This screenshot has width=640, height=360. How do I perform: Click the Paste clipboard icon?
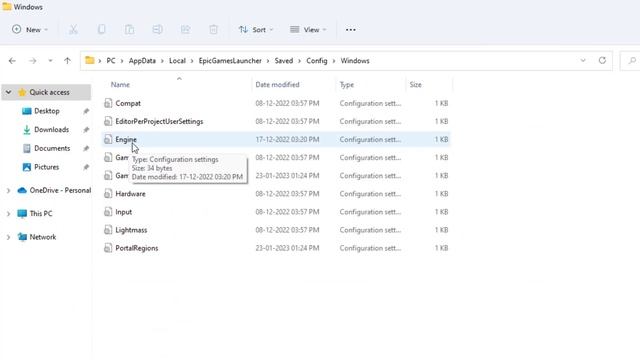click(x=129, y=30)
